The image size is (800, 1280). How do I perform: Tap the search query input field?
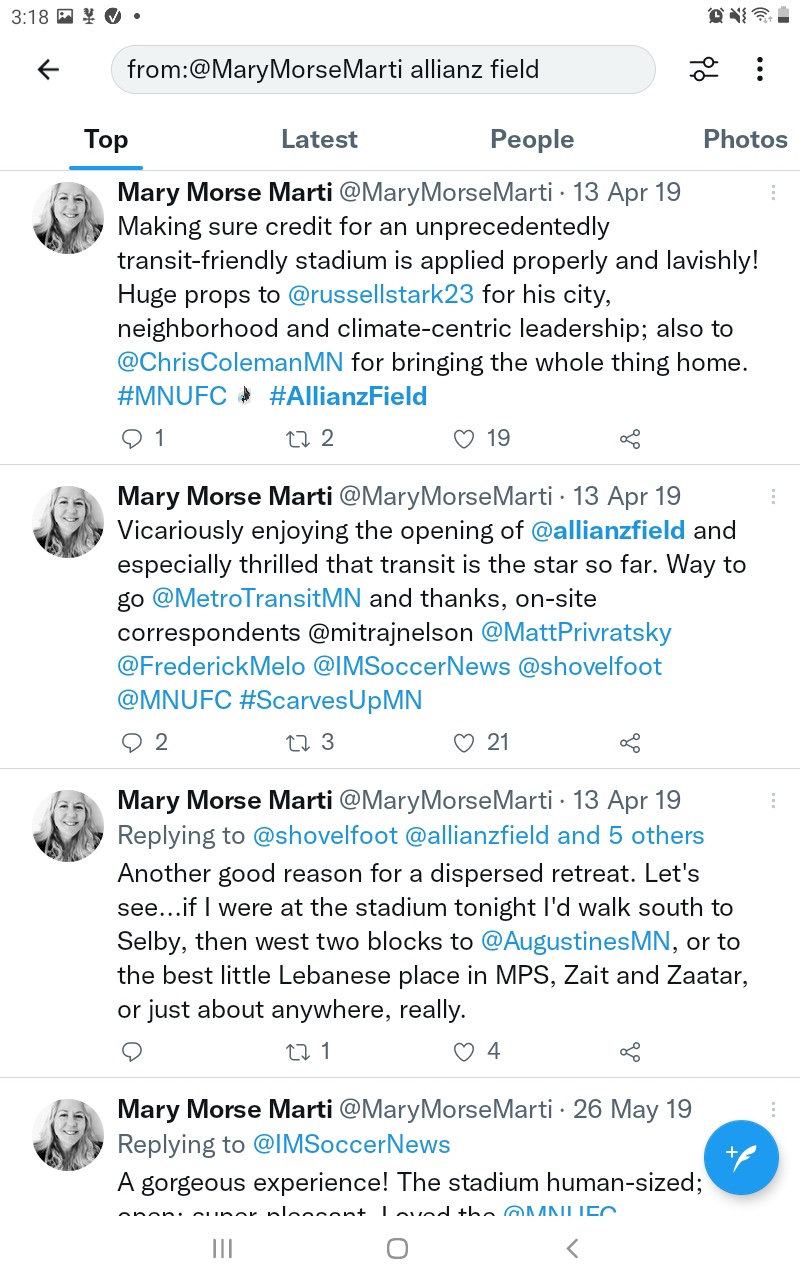tap(383, 69)
